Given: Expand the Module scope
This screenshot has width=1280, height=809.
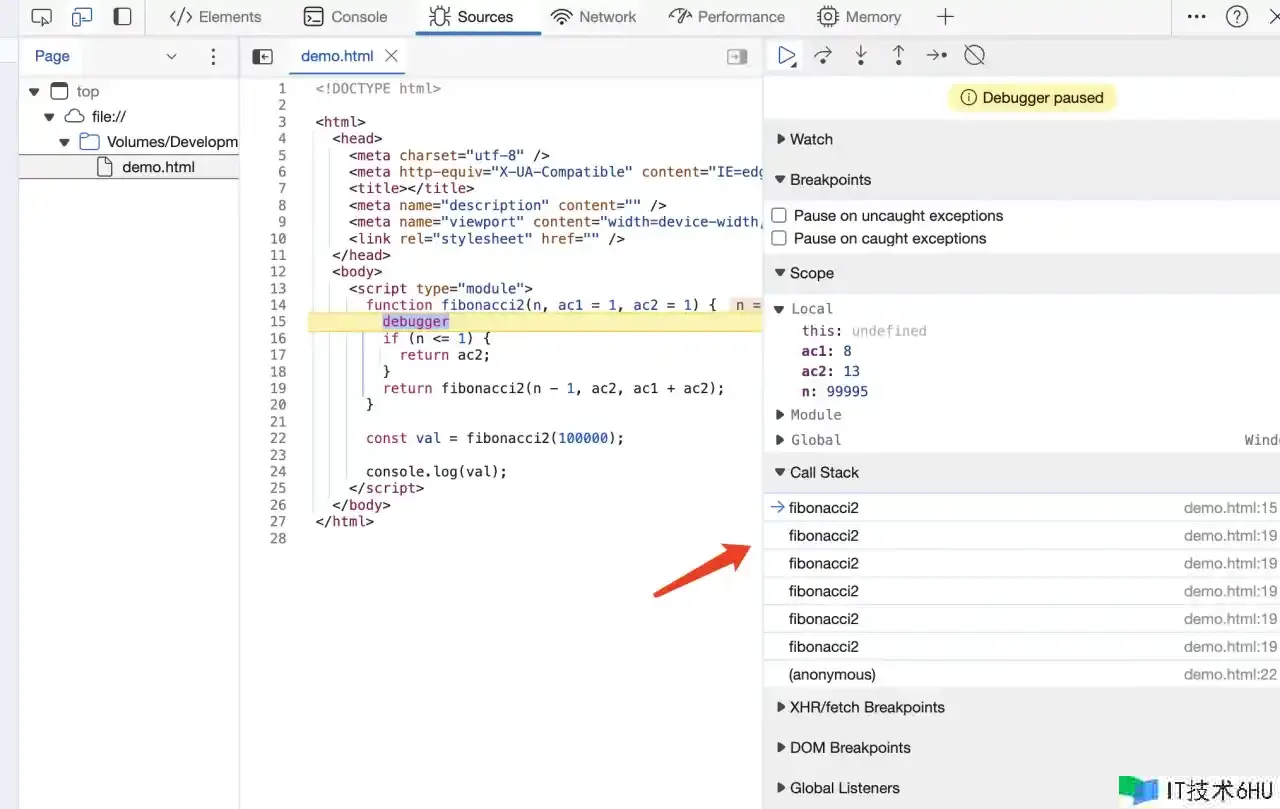Looking at the screenshot, I should pyautogui.click(x=780, y=415).
